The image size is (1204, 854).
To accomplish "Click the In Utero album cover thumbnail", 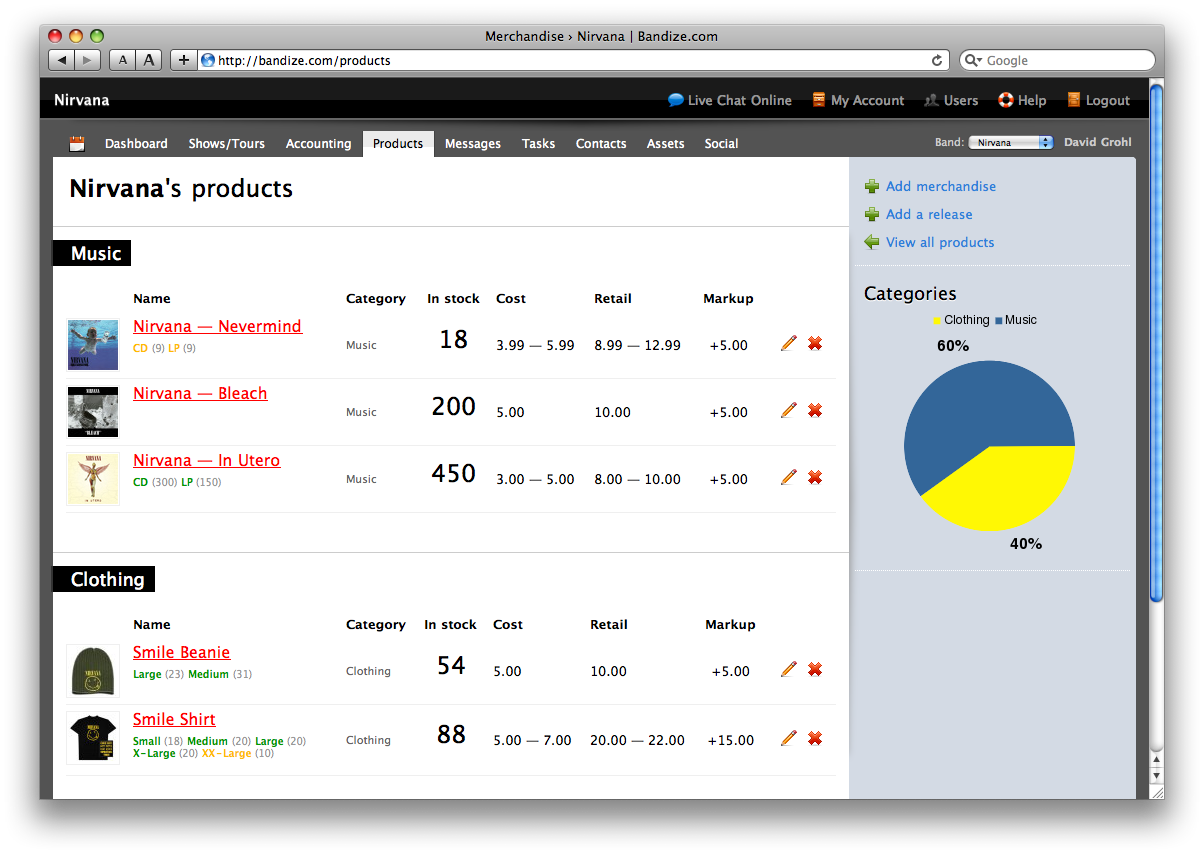I will 93,478.
